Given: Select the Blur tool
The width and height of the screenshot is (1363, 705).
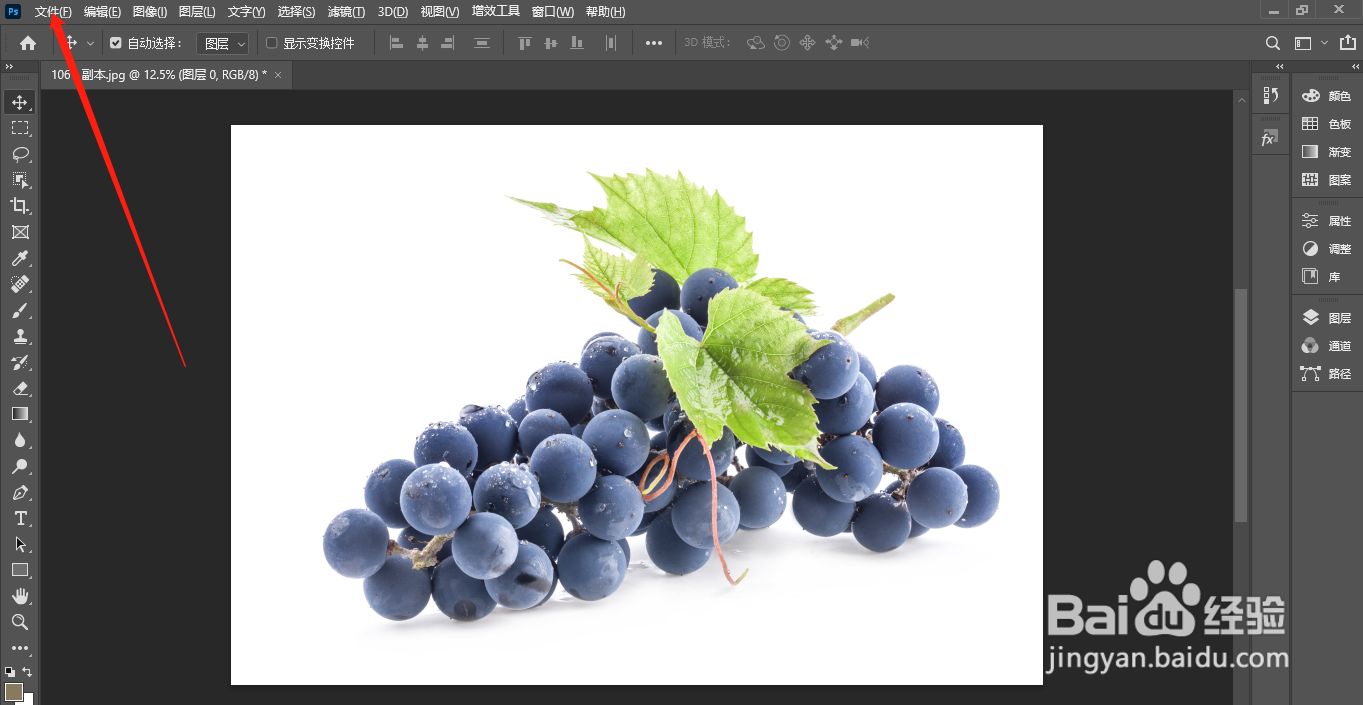Looking at the screenshot, I should click(20, 440).
